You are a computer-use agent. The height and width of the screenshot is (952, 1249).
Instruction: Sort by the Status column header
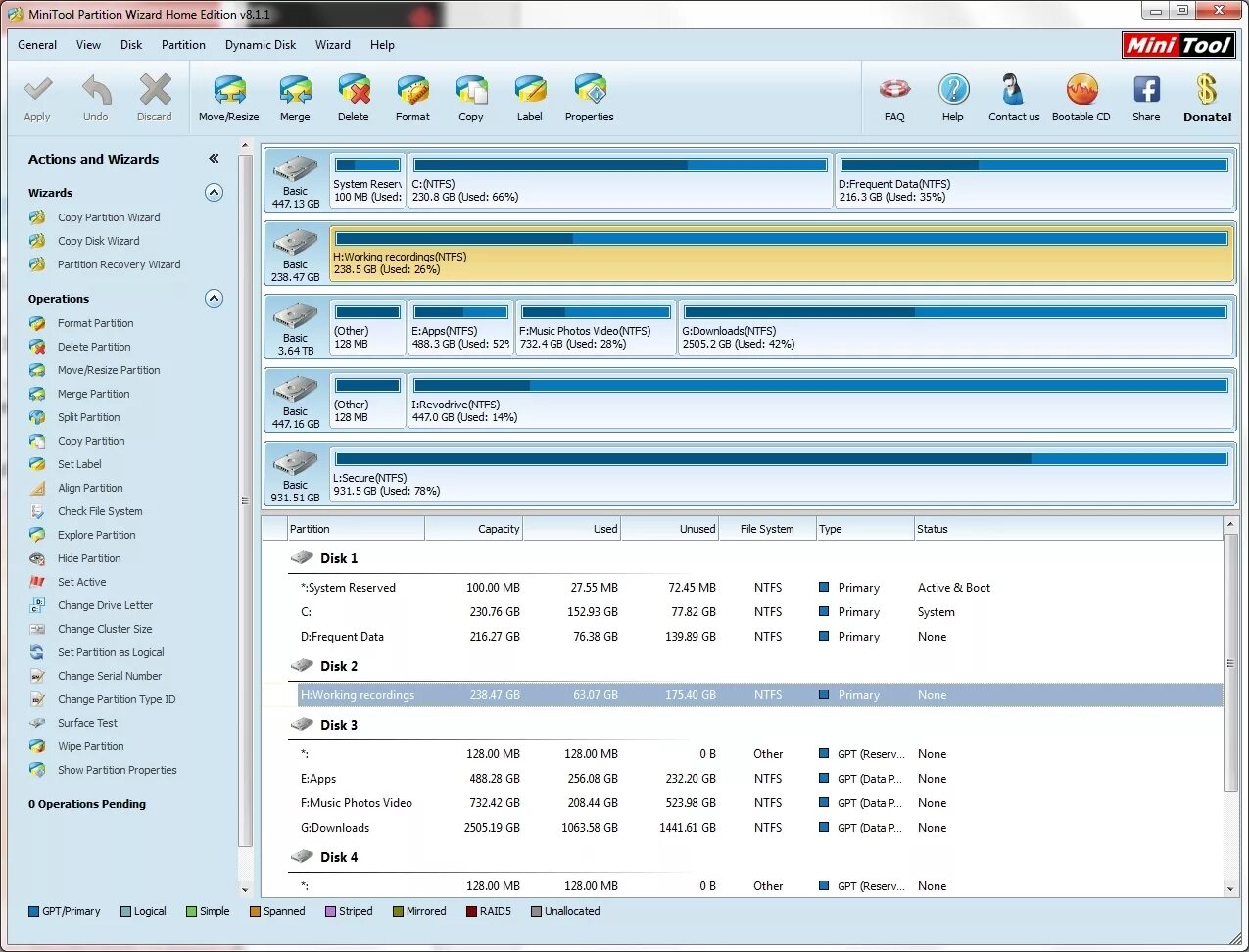point(1069,529)
